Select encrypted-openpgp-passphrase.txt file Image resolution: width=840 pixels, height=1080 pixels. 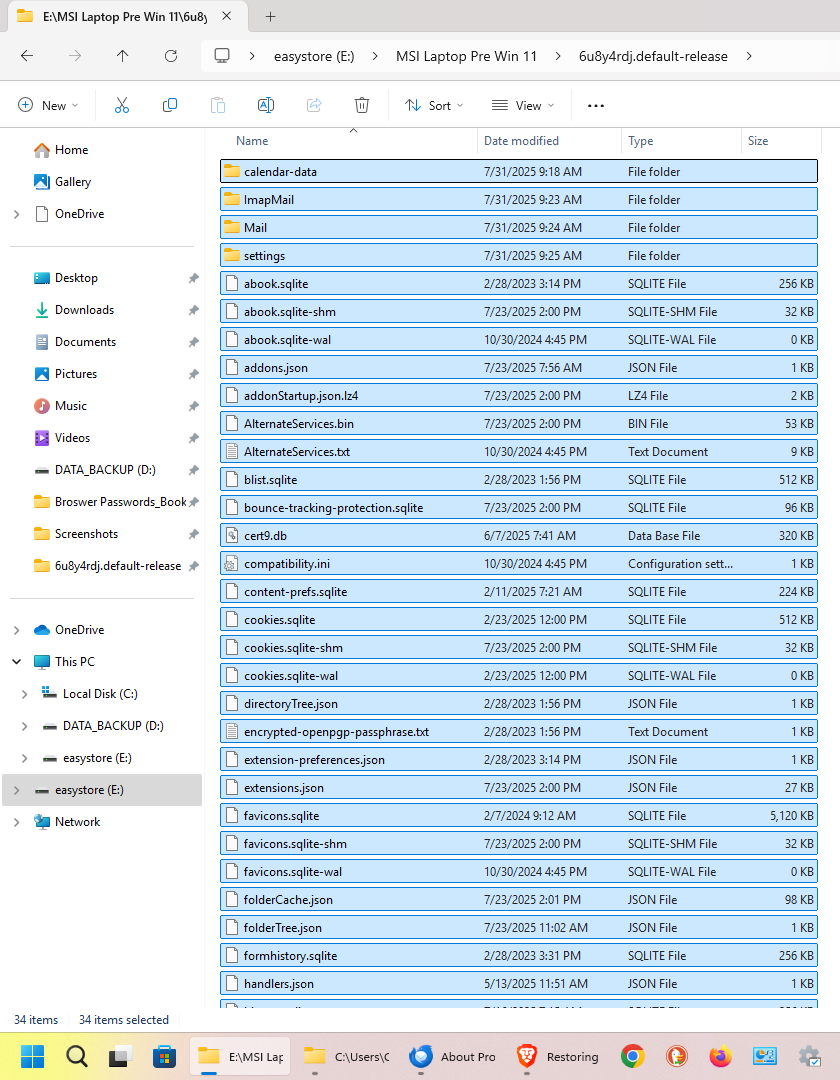click(518, 731)
